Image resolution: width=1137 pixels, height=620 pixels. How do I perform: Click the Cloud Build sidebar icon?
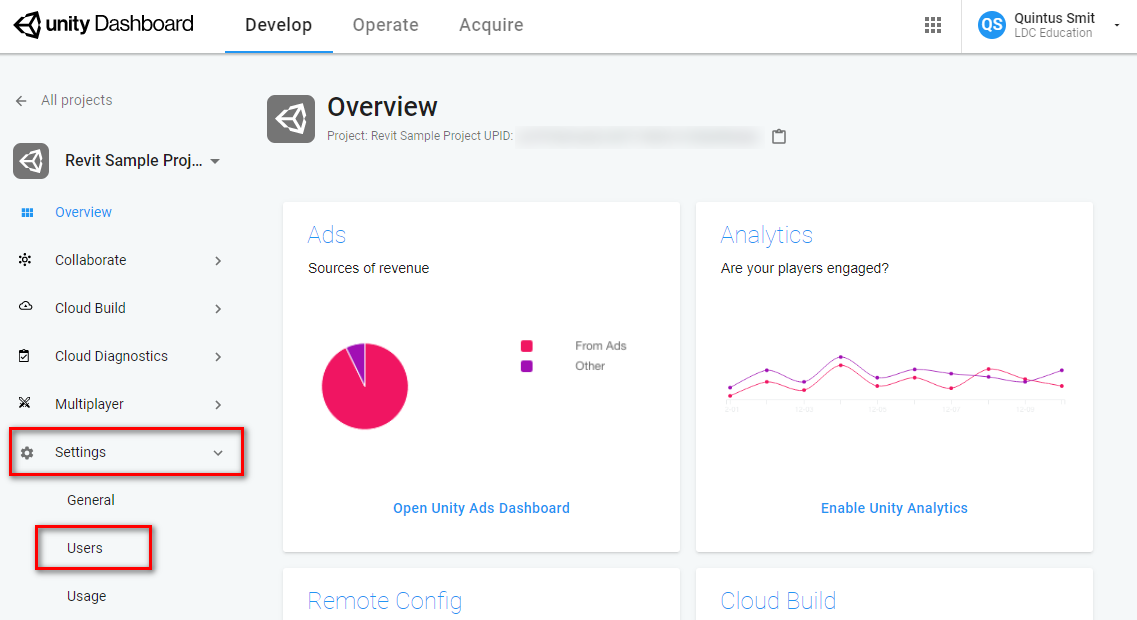click(x=26, y=308)
